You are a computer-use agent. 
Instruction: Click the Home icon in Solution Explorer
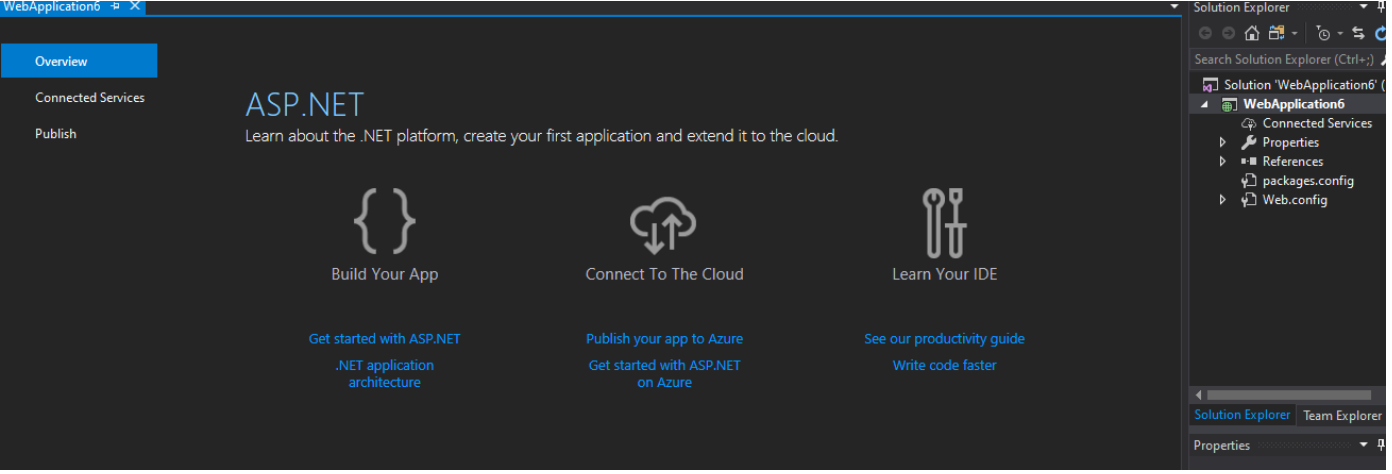click(x=1251, y=33)
